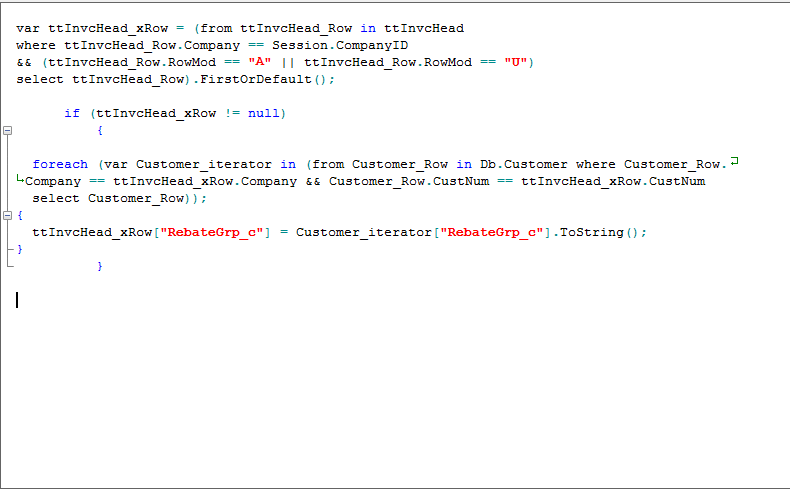Screen dimensions: 790x496
Task: Click the 'Session.CompanyID' text
Action: pos(340,45)
